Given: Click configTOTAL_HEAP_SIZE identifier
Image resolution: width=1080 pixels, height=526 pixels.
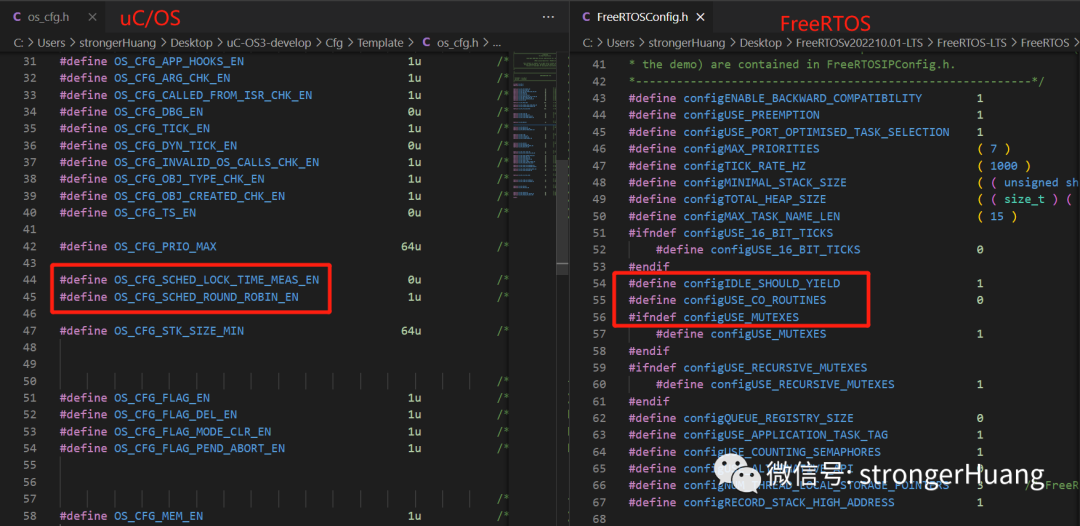Looking at the screenshot, I should pos(755,199).
